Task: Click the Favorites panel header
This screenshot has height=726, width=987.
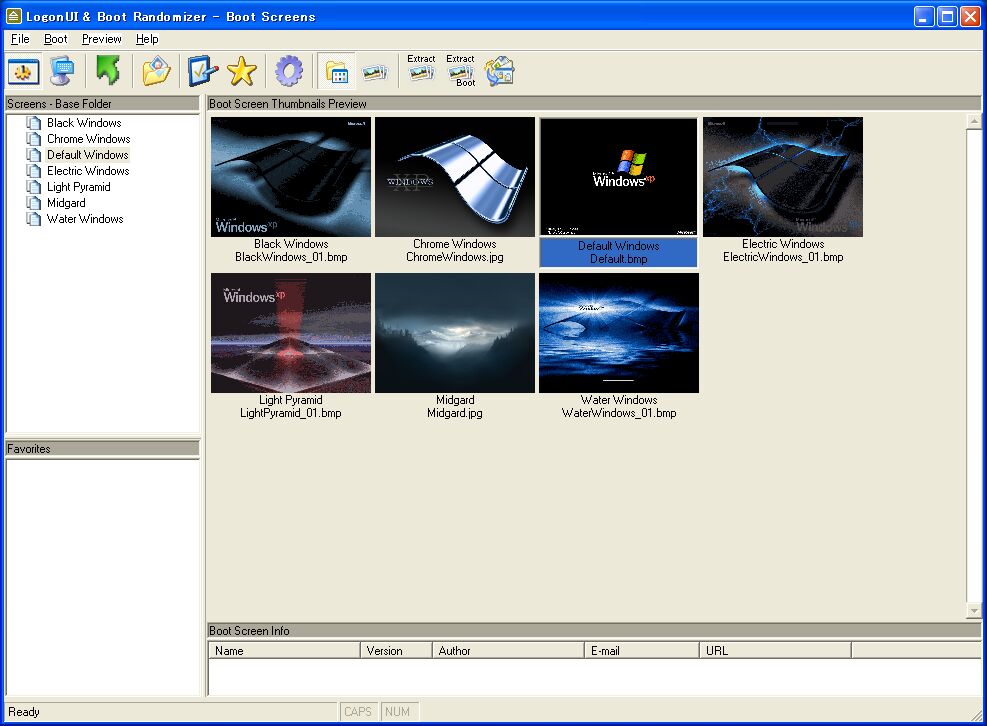Action: [x=102, y=448]
